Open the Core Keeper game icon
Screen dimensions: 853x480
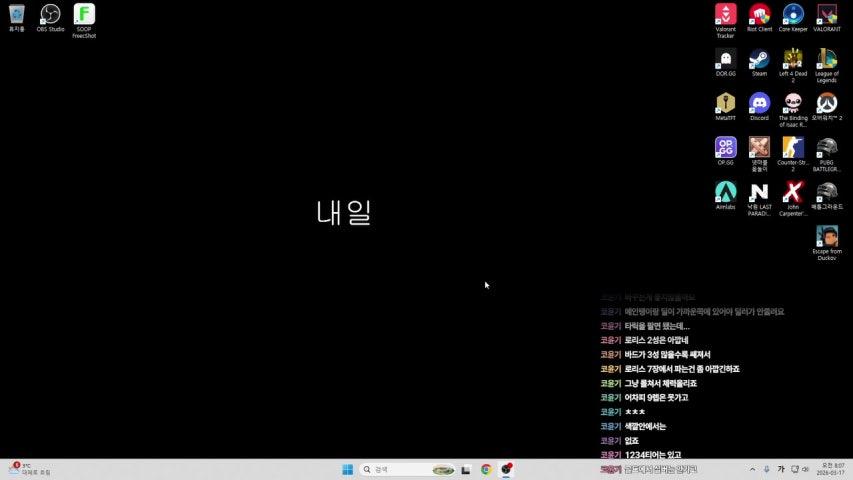tap(793, 14)
